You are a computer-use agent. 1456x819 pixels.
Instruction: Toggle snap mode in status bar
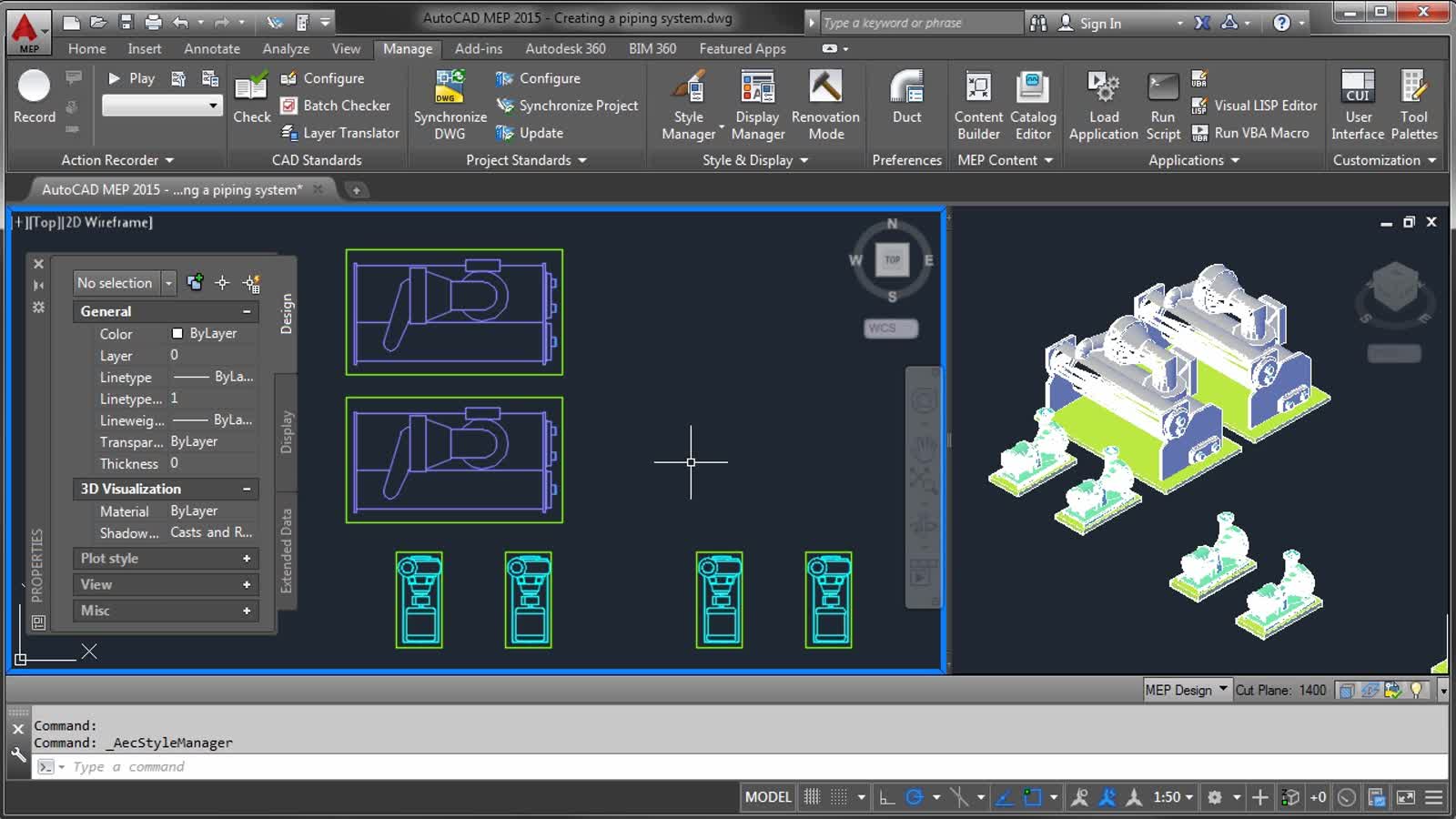point(839,797)
